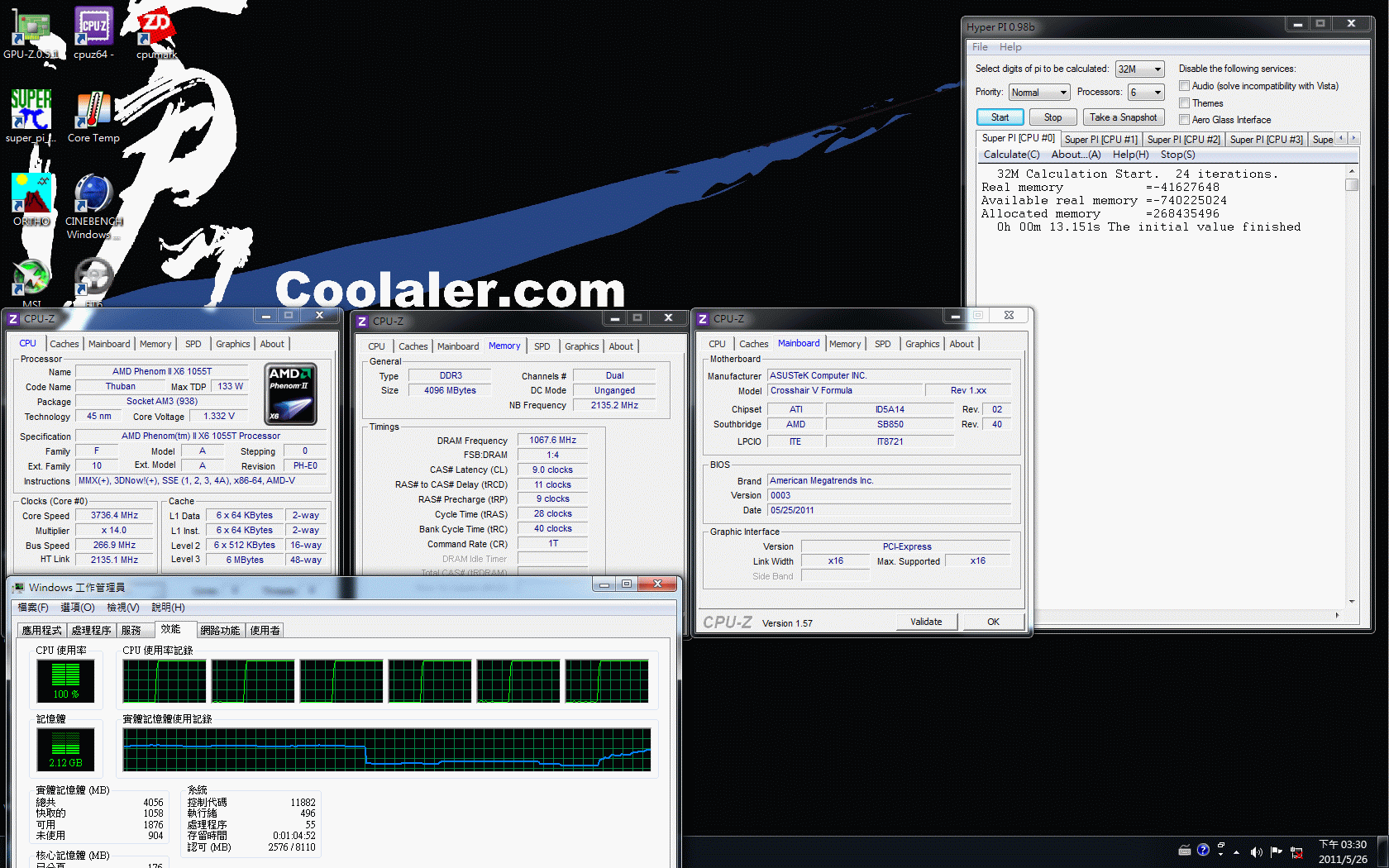Image resolution: width=1389 pixels, height=868 pixels.
Task: Click the first CPU usage history graph
Action: point(165,681)
